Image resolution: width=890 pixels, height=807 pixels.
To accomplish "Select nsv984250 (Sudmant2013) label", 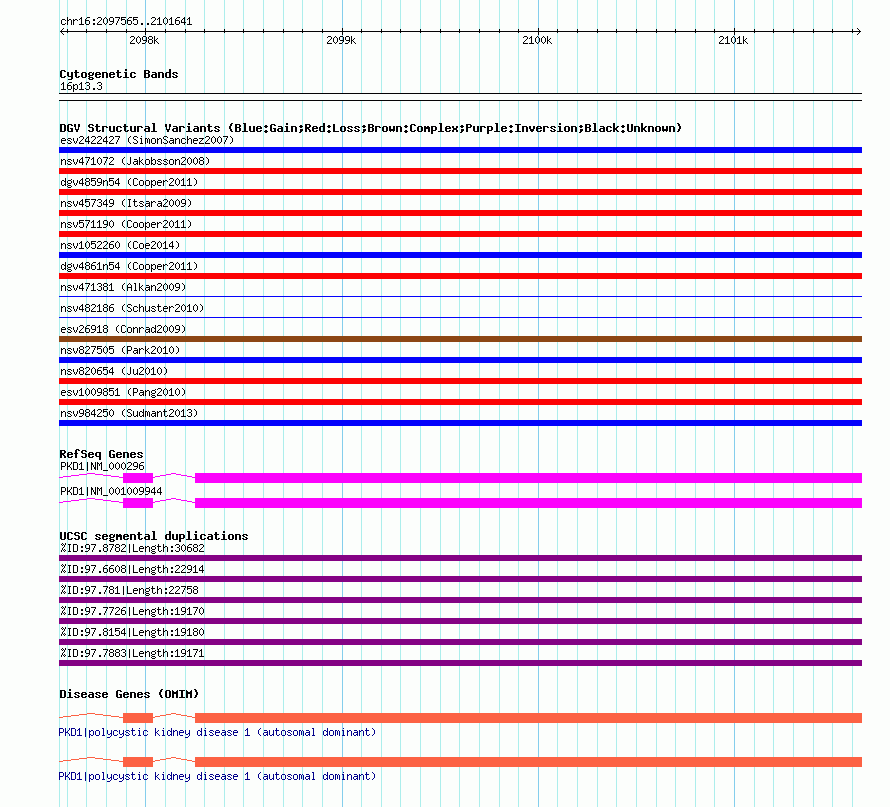I will pyautogui.click(x=129, y=413).
